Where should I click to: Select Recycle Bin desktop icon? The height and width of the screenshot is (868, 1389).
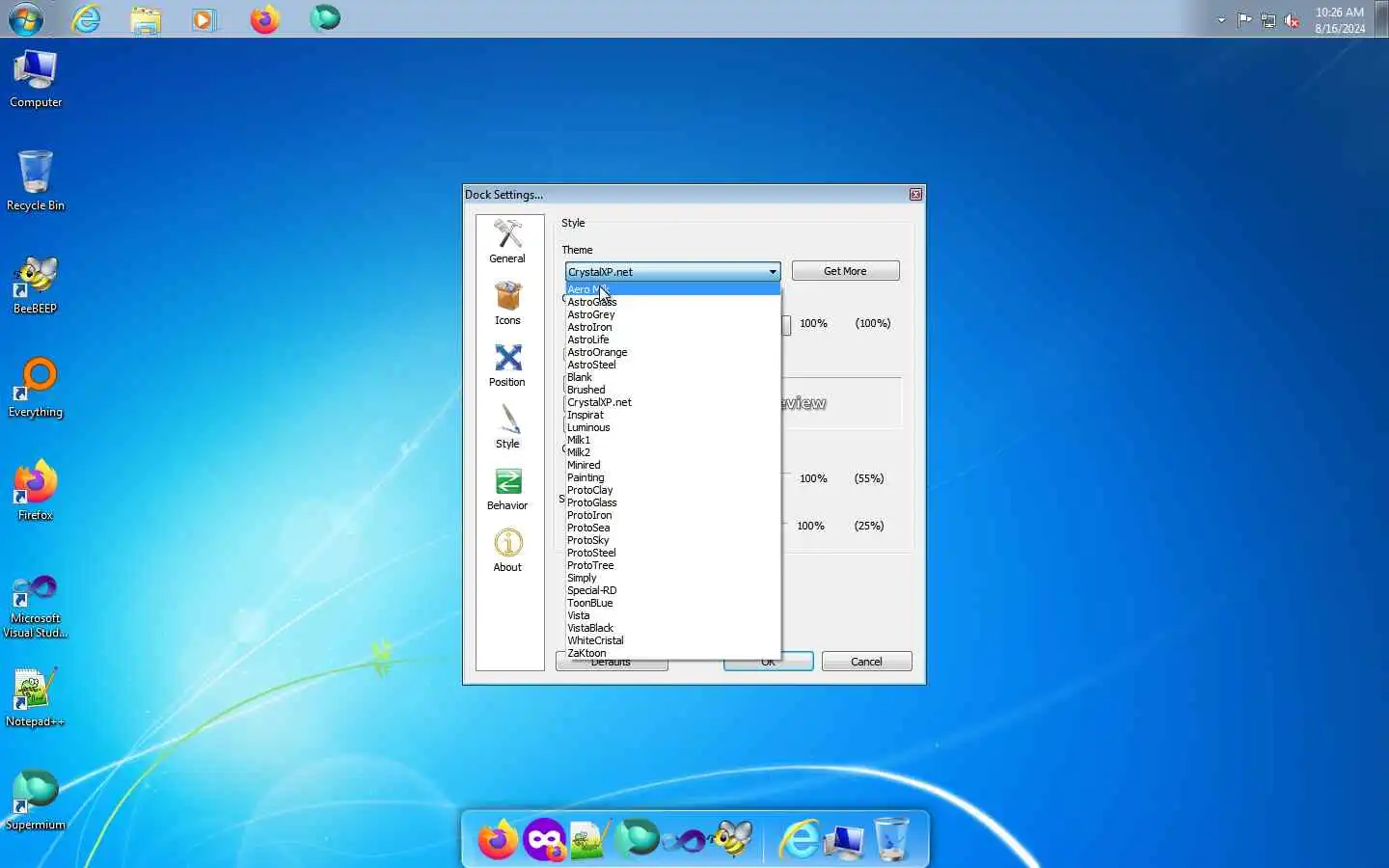36,181
